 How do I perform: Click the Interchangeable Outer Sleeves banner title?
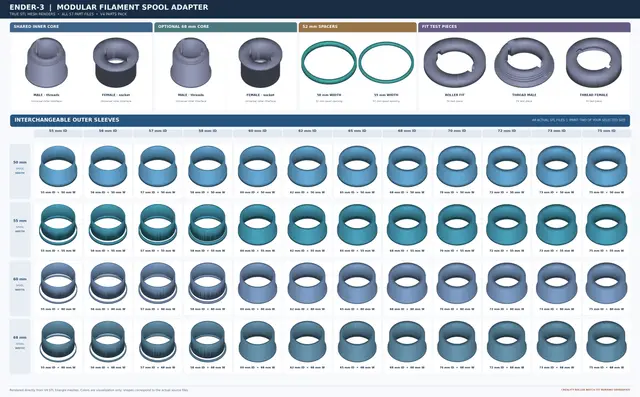[x=67, y=120]
